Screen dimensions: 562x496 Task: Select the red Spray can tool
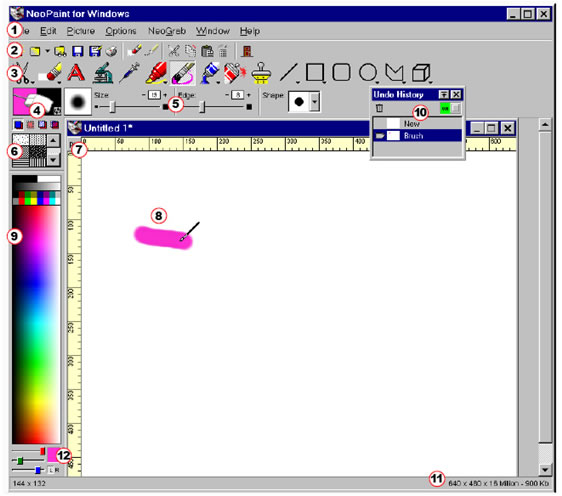(x=235, y=73)
